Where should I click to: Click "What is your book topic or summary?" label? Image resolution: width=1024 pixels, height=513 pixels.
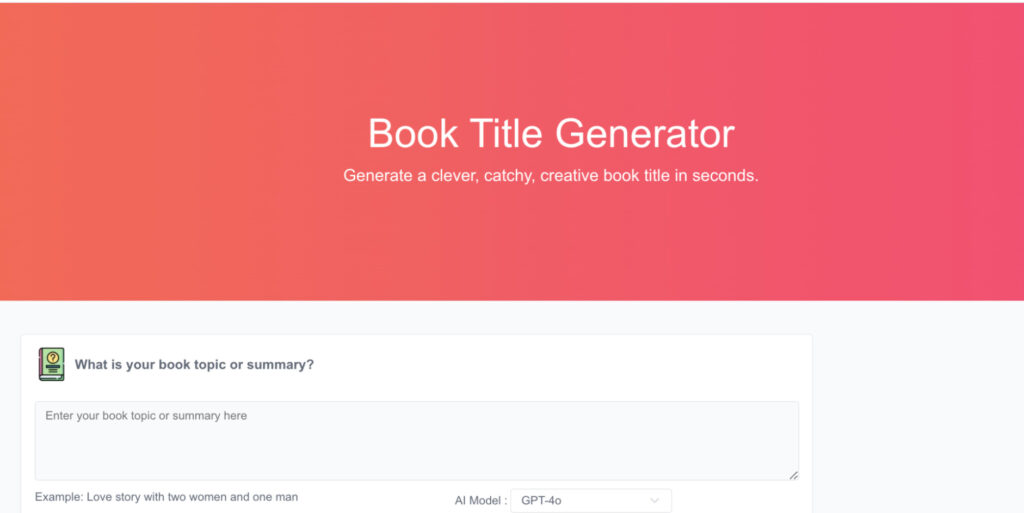click(x=194, y=365)
